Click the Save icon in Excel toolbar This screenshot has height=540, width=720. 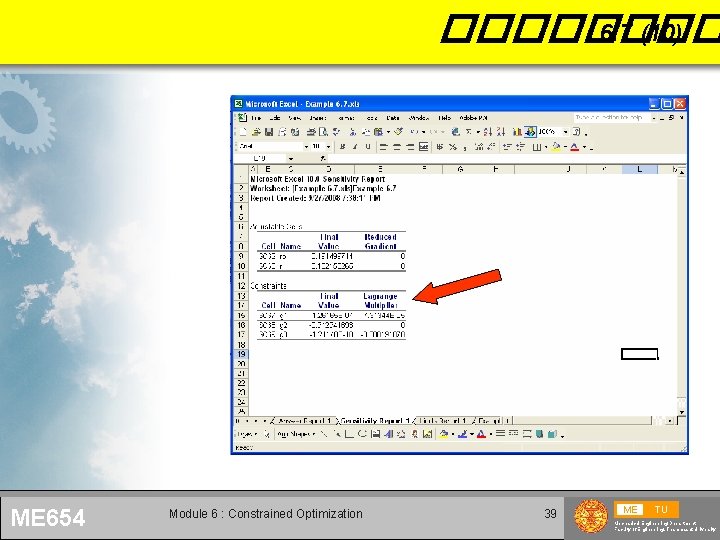coord(269,132)
